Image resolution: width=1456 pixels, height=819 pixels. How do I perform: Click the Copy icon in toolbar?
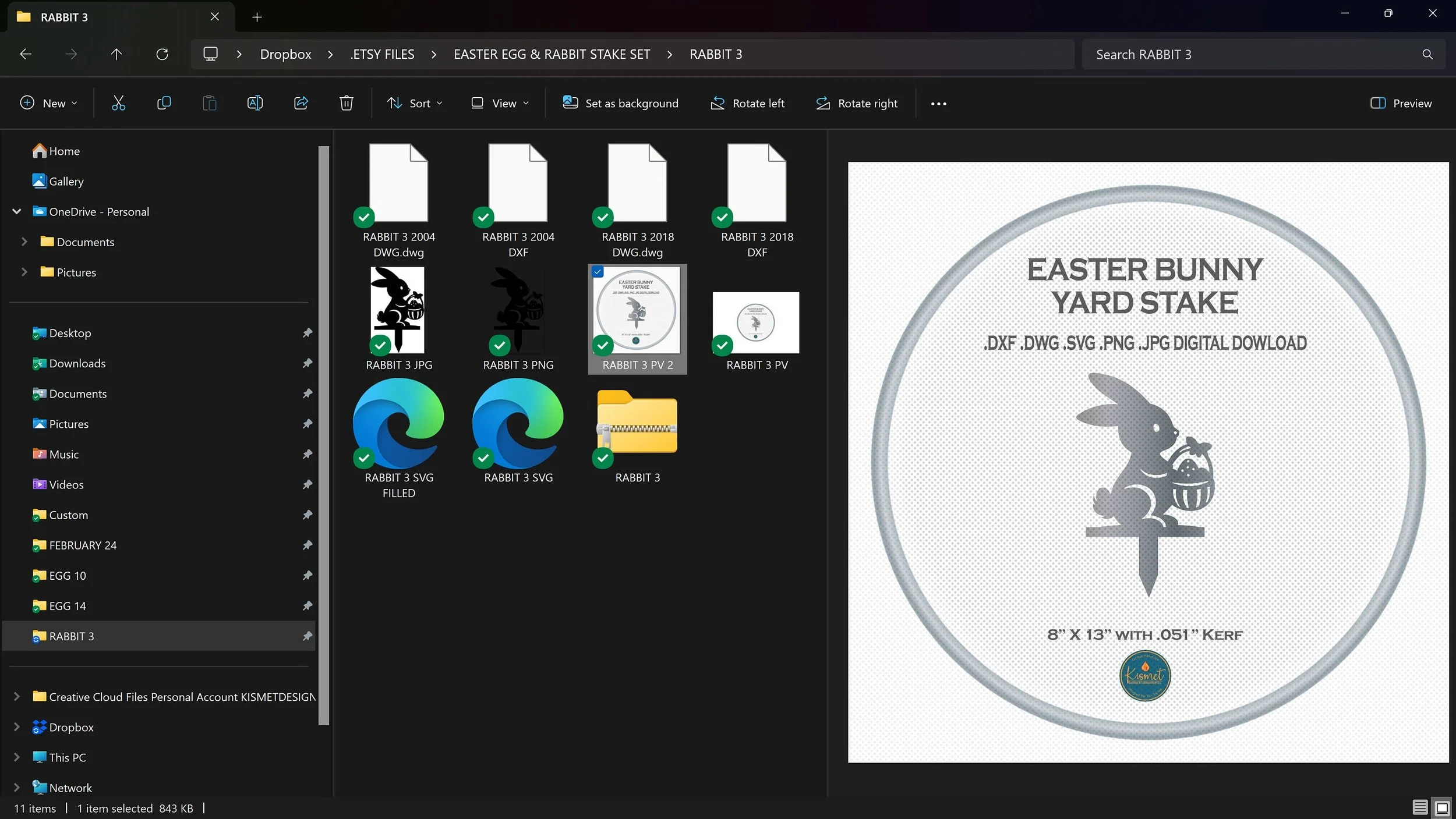(x=164, y=103)
